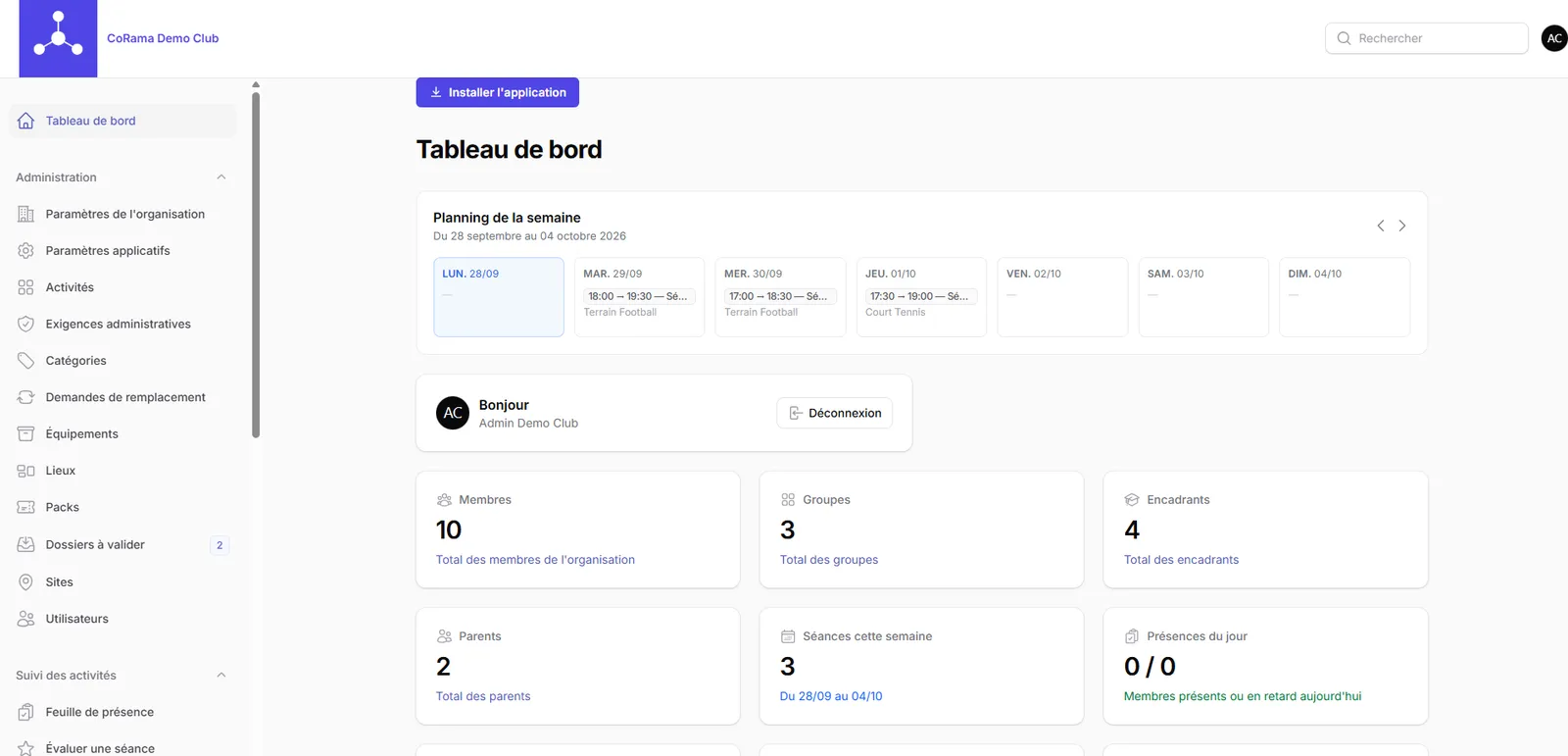The height and width of the screenshot is (756, 1568).
Task: Click Total des parents link
Action: [x=483, y=696]
